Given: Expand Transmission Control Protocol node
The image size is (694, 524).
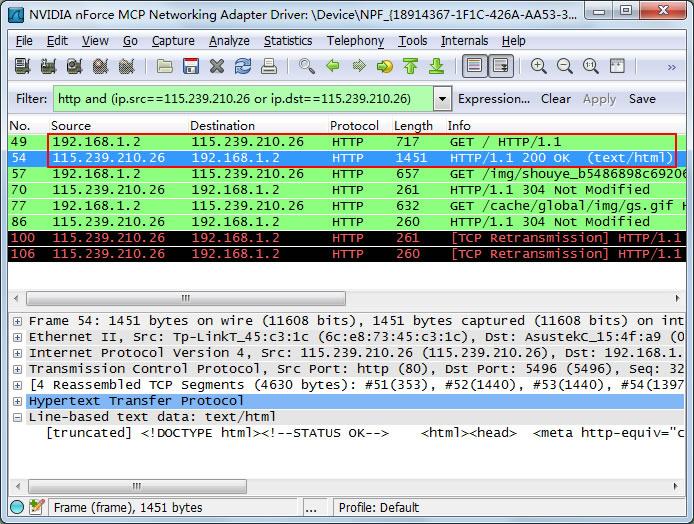Looking at the screenshot, I should tap(17, 369).
